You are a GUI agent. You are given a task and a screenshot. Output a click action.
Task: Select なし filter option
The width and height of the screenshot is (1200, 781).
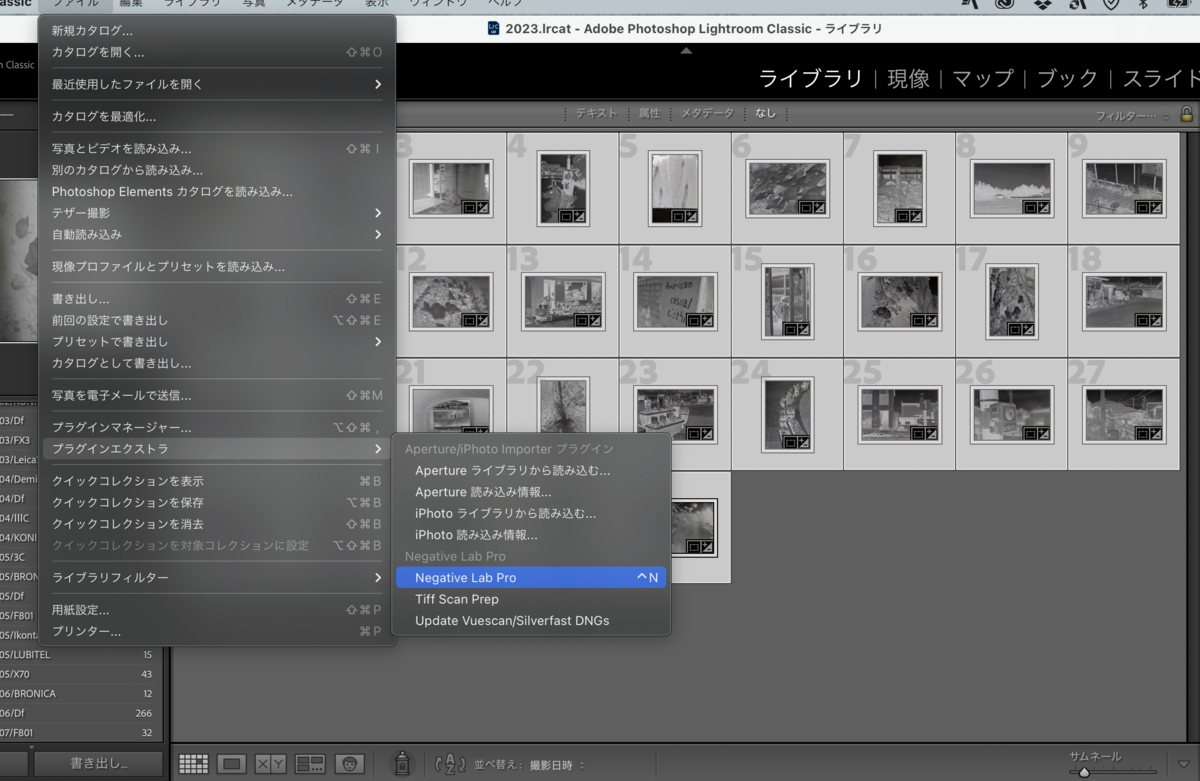[765, 114]
